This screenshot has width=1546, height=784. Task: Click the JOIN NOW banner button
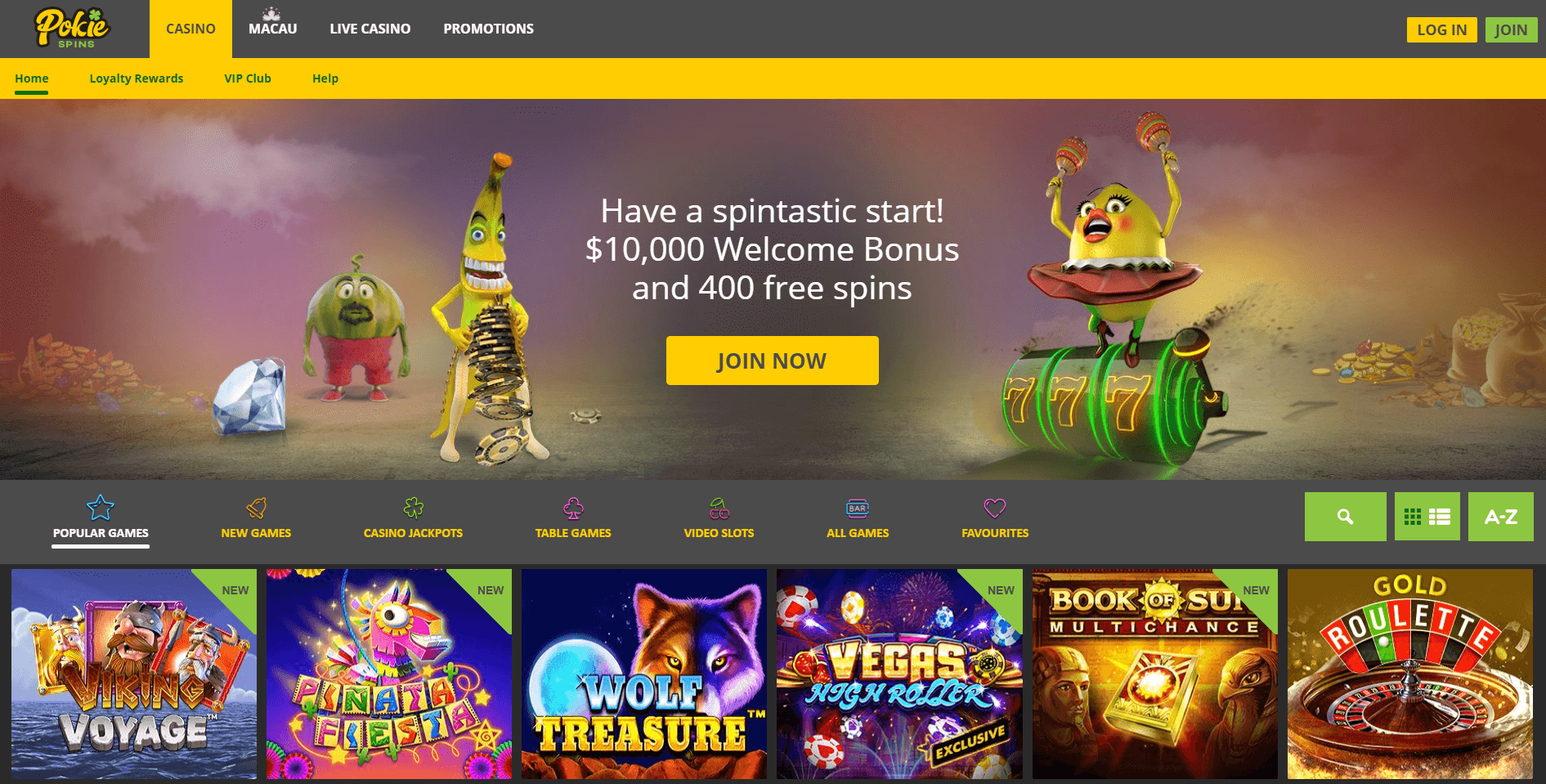(772, 361)
